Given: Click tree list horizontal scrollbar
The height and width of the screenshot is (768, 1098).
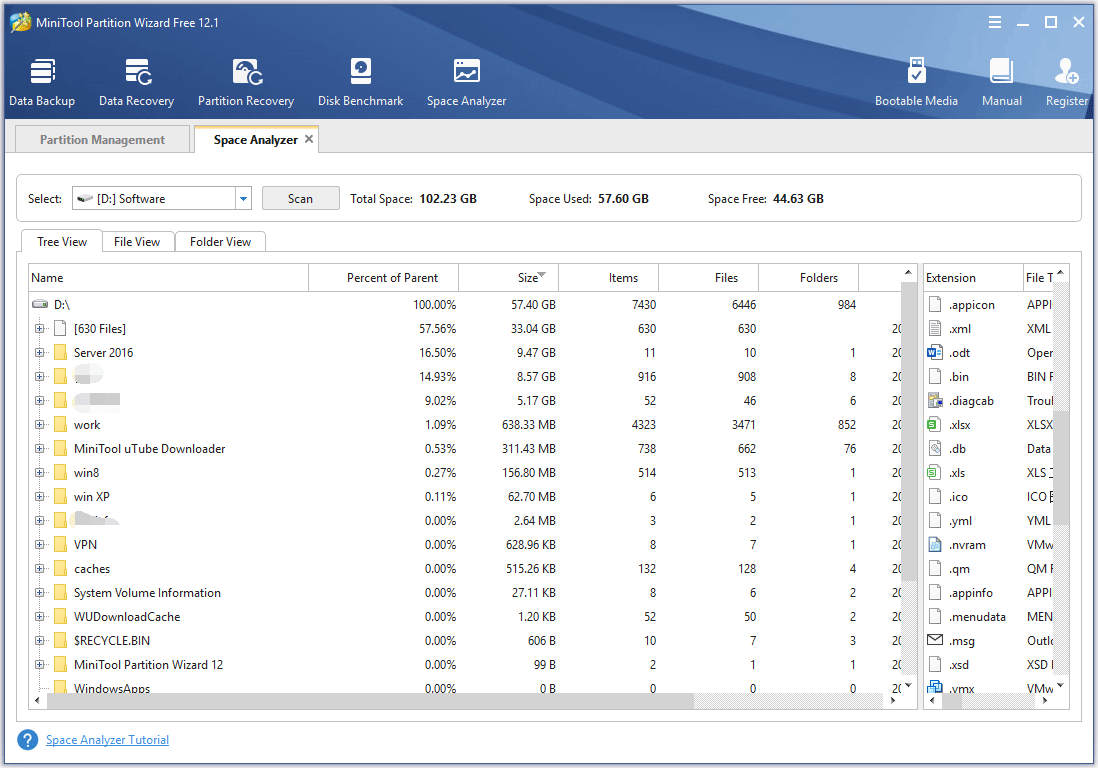Looking at the screenshot, I should pyautogui.click(x=370, y=701).
